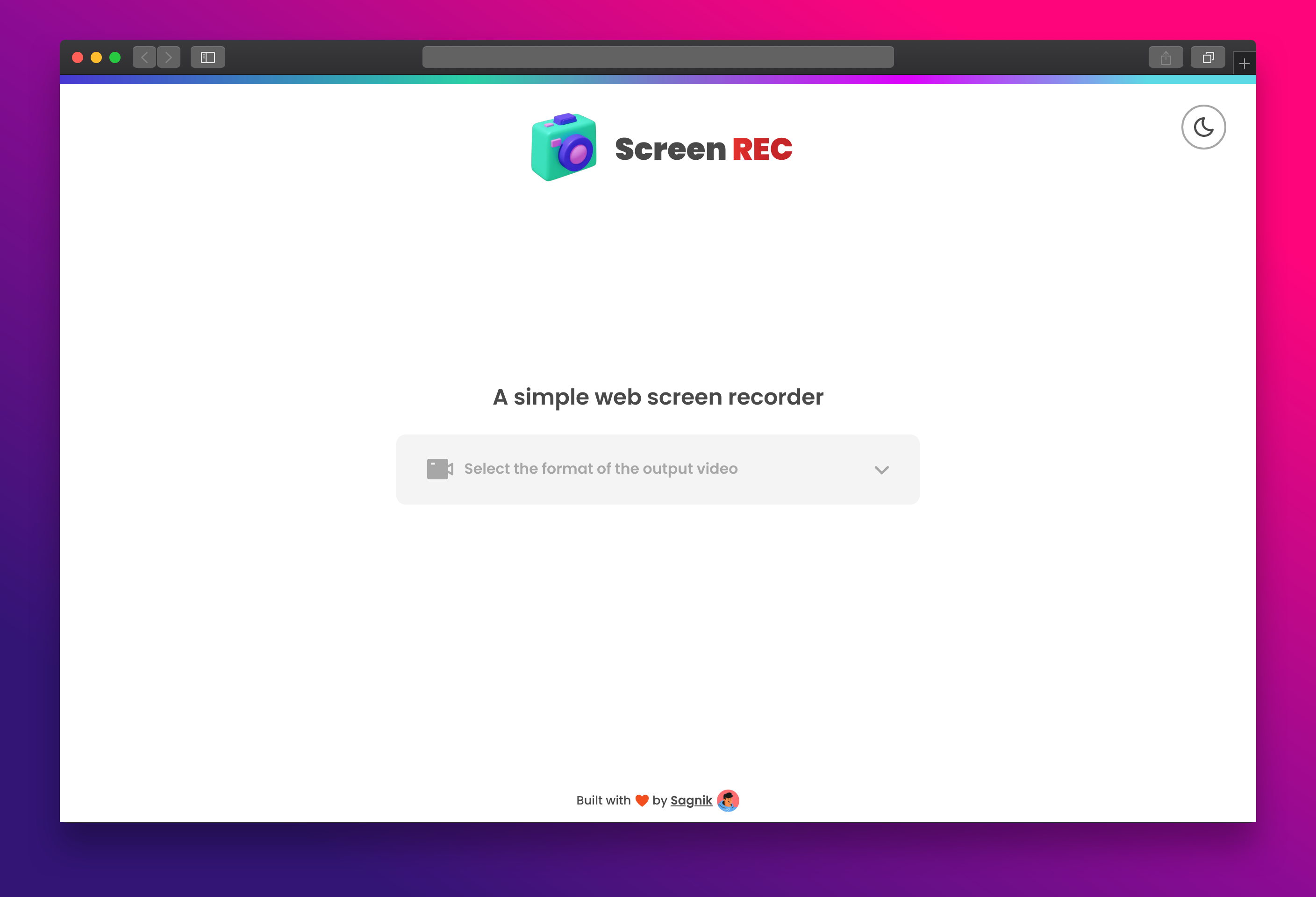1316x897 pixels.
Task: Toggle dark mode with moon icon
Action: [x=1203, y=128]
